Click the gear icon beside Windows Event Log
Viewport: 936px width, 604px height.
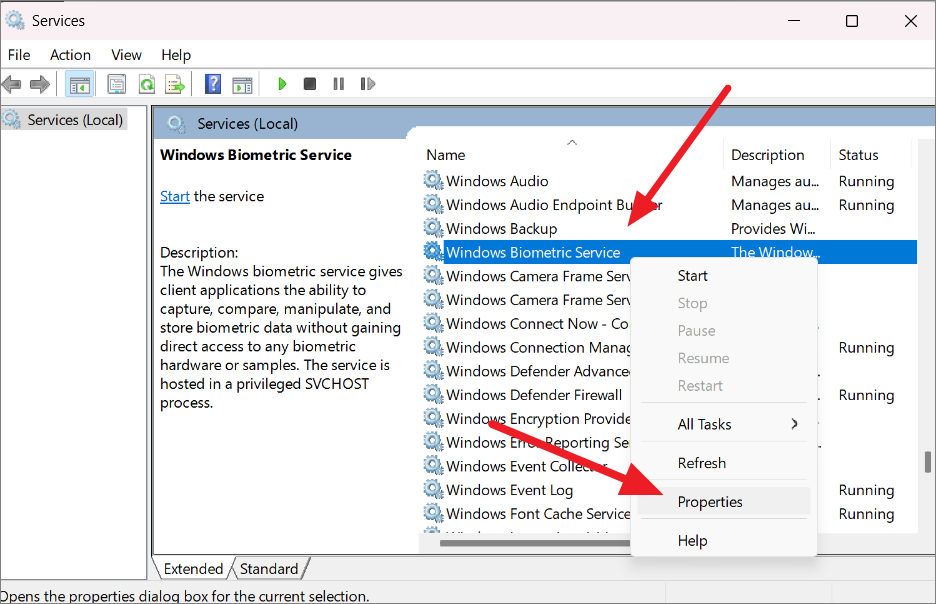[433, 489]
